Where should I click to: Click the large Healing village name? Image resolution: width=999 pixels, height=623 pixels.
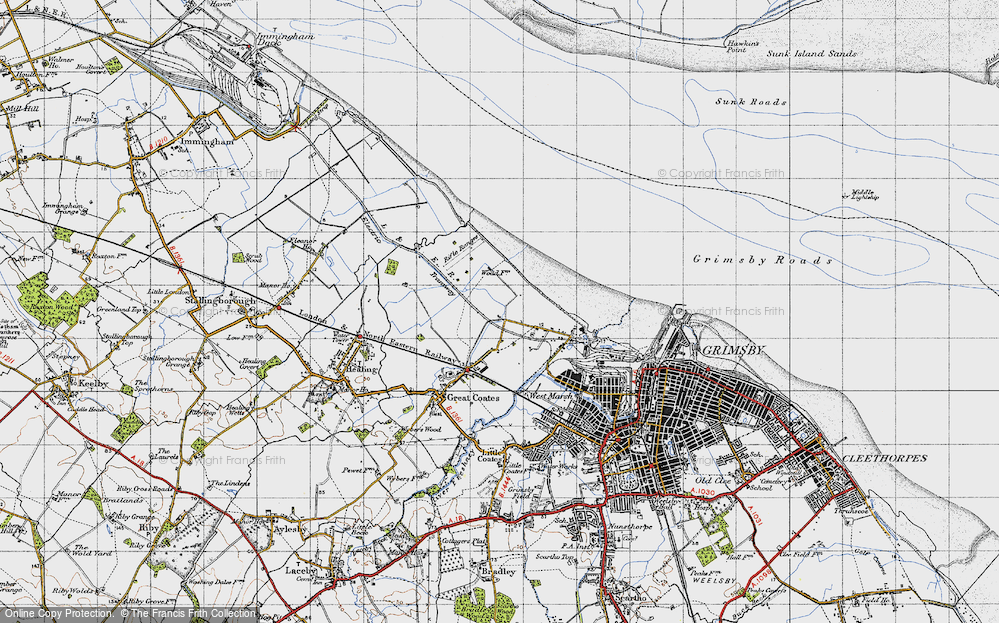coord(361,369)
